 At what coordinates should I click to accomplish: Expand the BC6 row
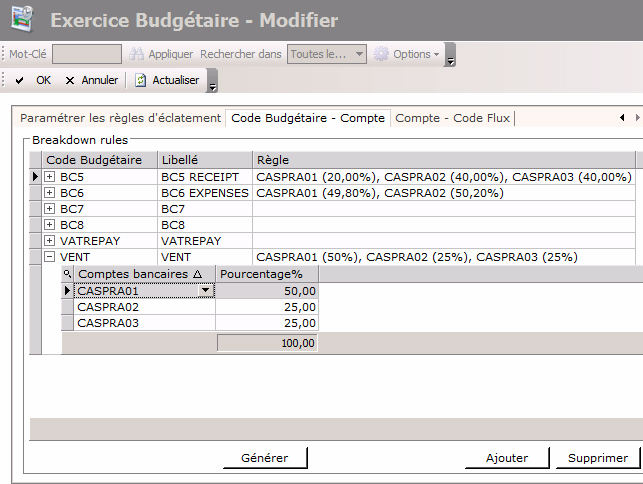(50, 193)
